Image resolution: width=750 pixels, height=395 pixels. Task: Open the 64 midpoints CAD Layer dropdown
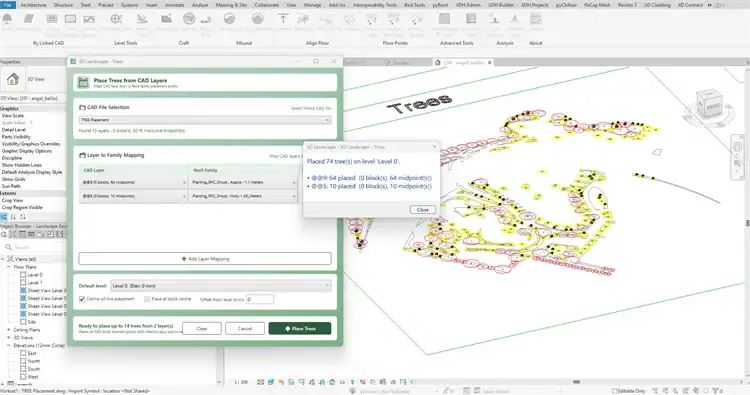coord(133,182)
